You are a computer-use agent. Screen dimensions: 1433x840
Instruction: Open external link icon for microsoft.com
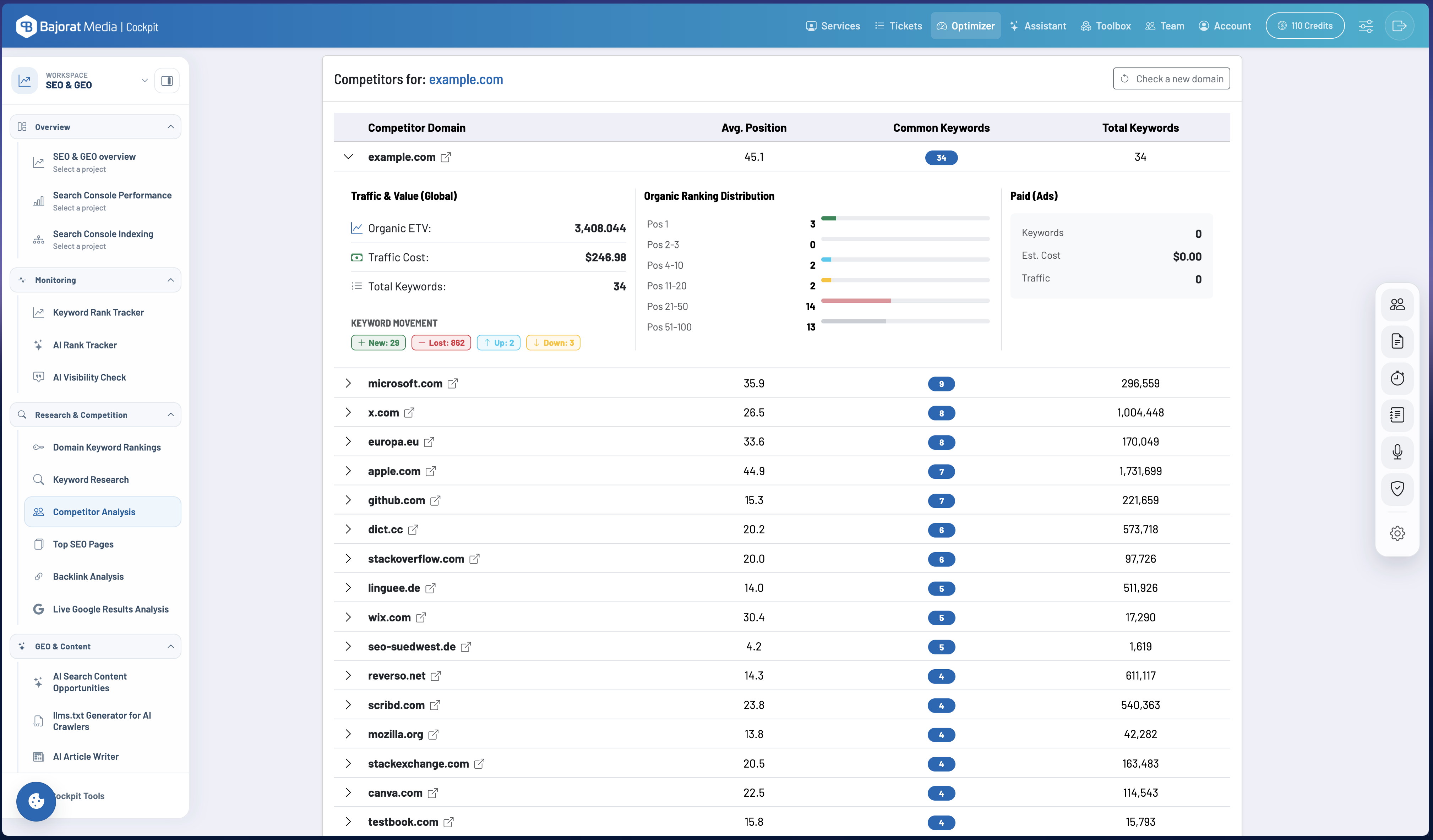[453, 384]
